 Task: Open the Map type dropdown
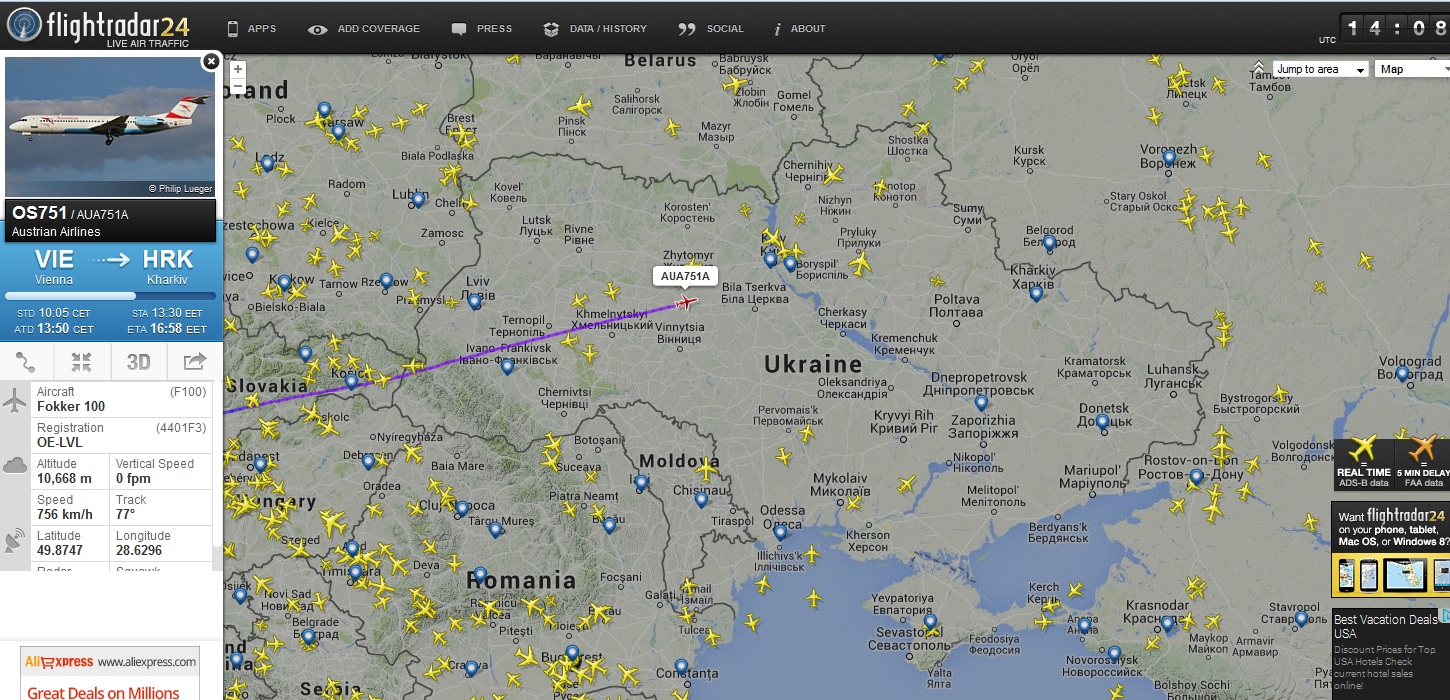1413,69
